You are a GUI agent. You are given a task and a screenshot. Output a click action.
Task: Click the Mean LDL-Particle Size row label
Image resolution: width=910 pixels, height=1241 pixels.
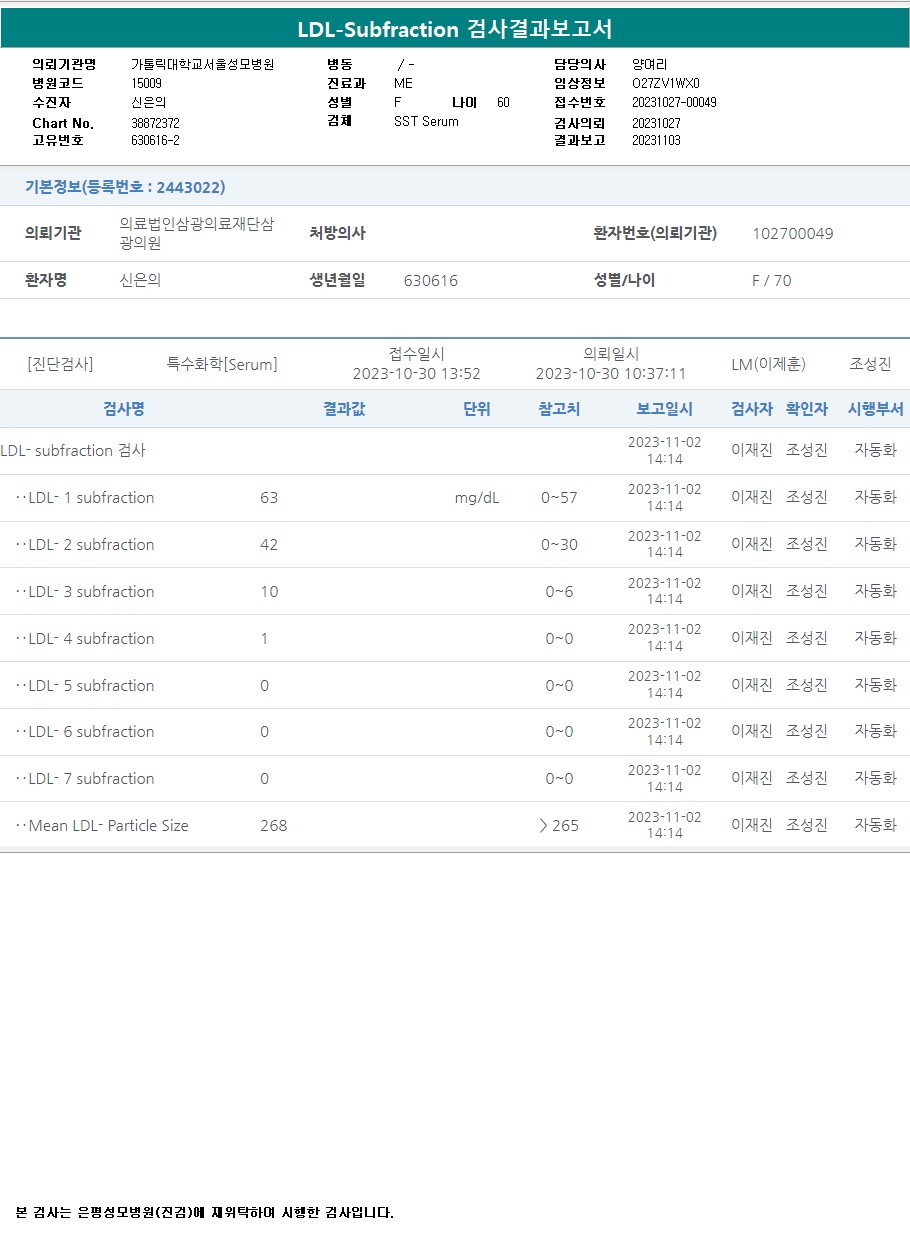click(108, 826)
